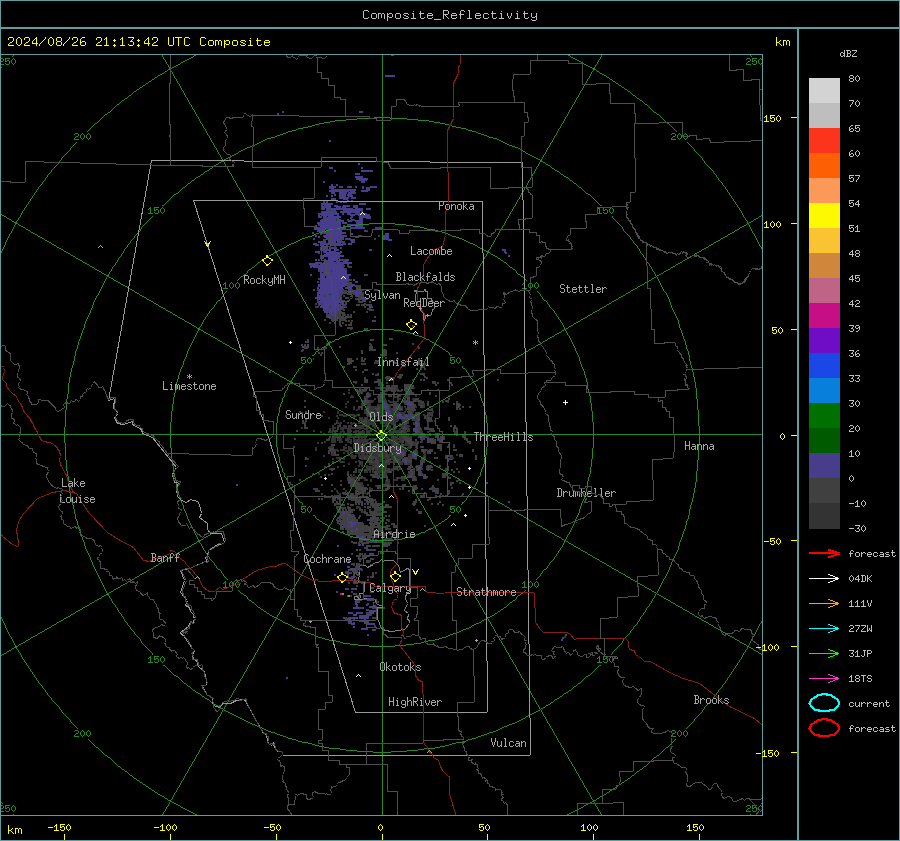Click the green 31JP arrow legend icon
Image resolution: width=900 pixels, height=841 pixels.
(824, 653)
